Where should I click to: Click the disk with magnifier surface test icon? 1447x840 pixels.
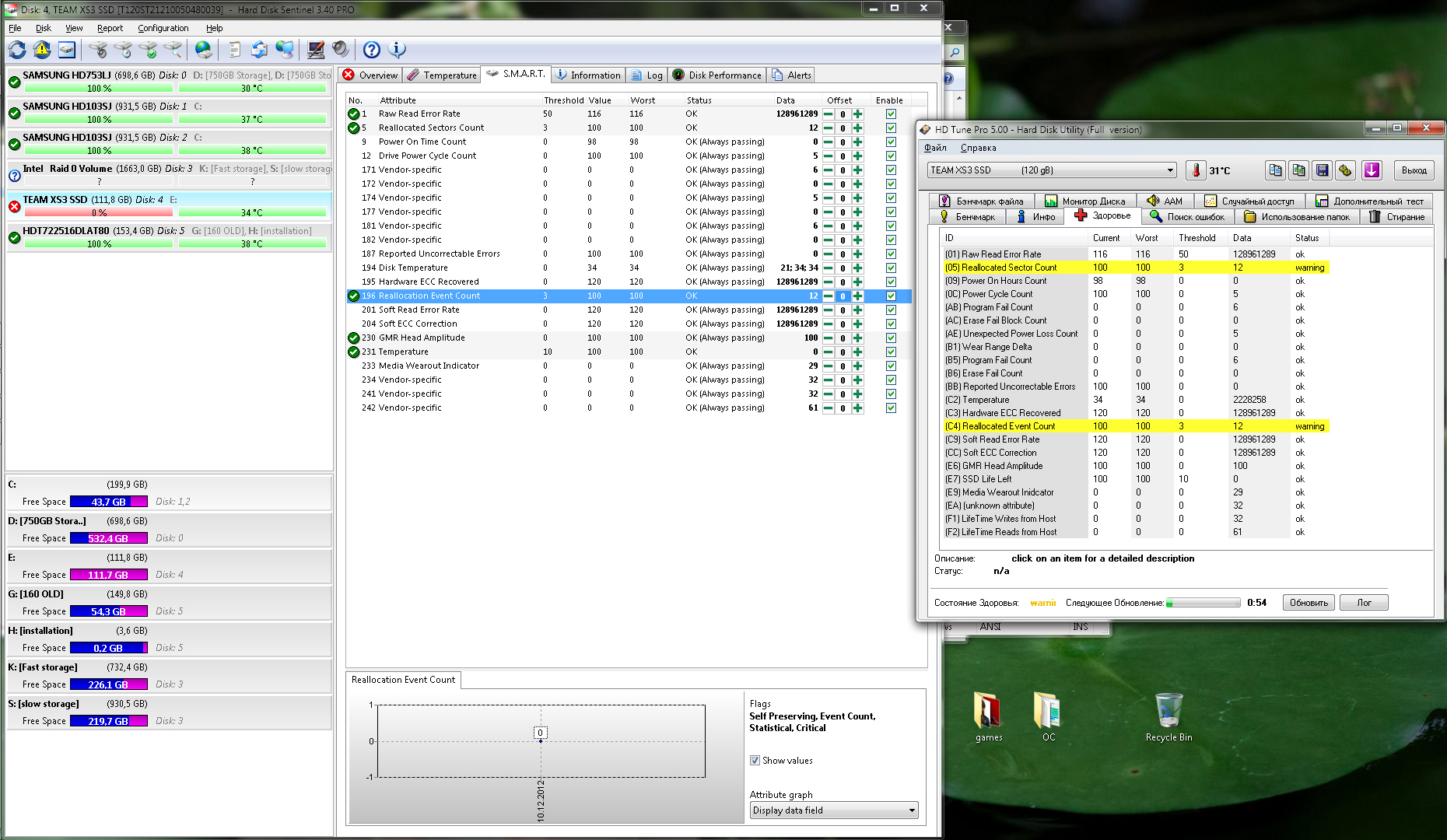tap(173, 51)
